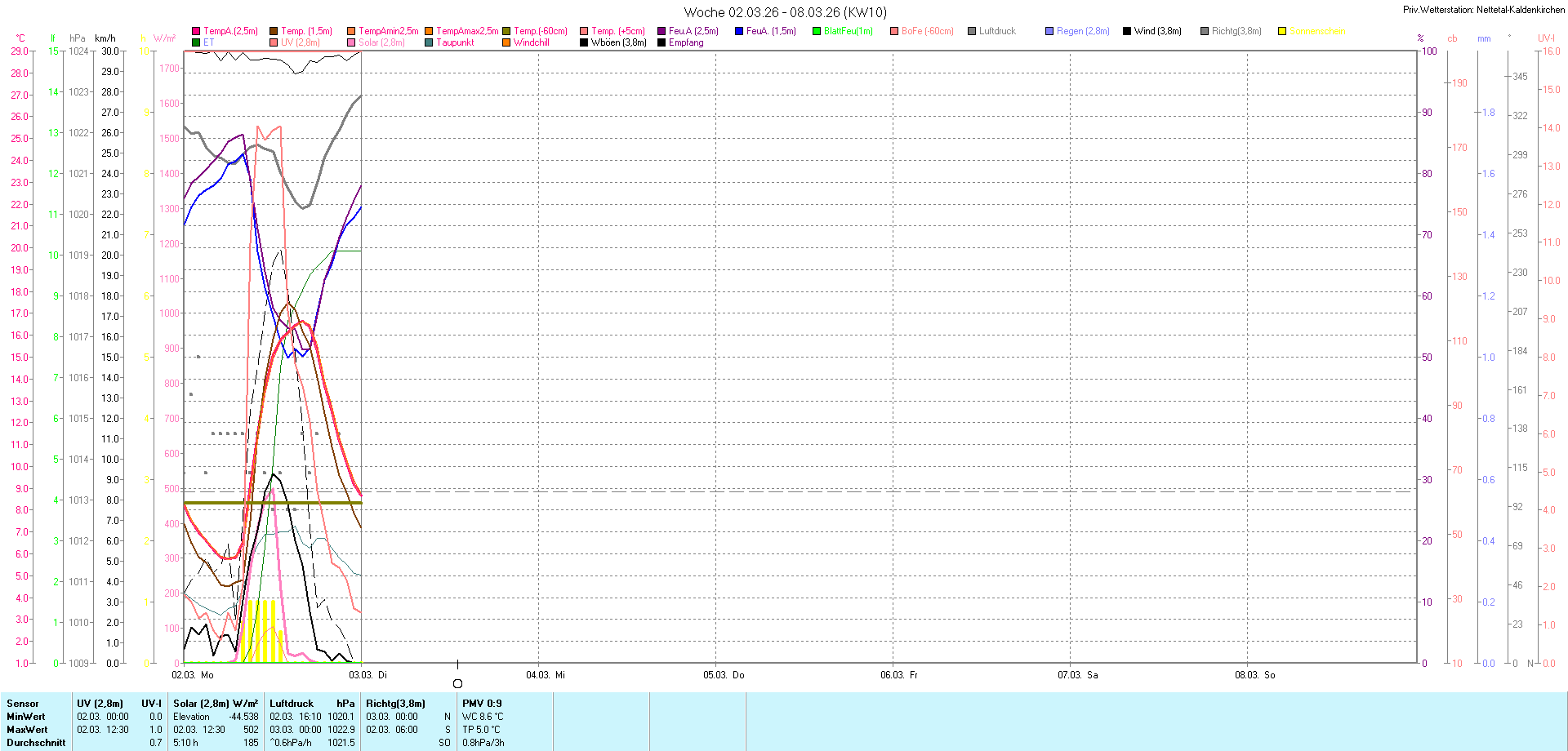Select the 04.03. Mi date label
This screenshot has width=1568, height=751.
tap(546, 675)
